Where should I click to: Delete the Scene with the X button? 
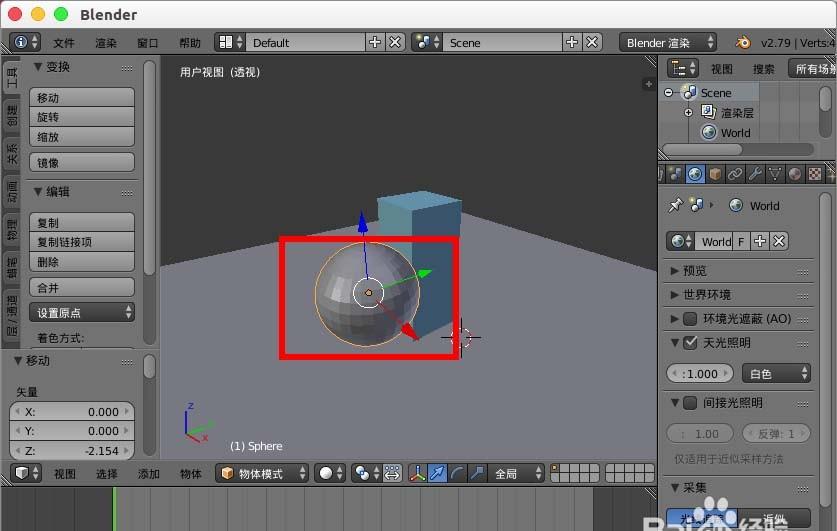coord(592,42)
